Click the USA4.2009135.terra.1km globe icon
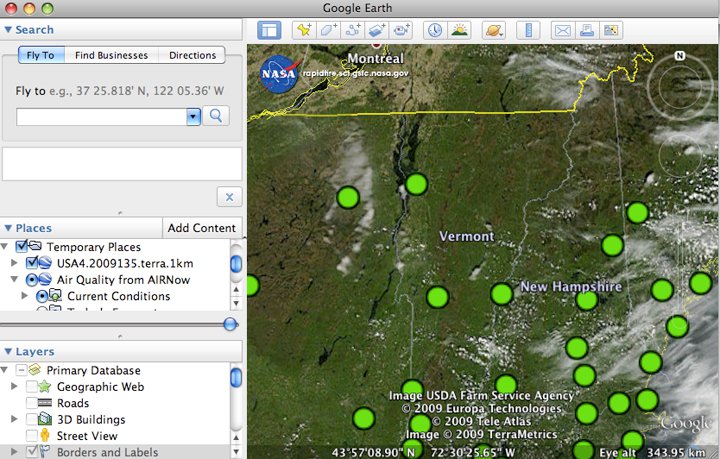 (x=45, y=263)
